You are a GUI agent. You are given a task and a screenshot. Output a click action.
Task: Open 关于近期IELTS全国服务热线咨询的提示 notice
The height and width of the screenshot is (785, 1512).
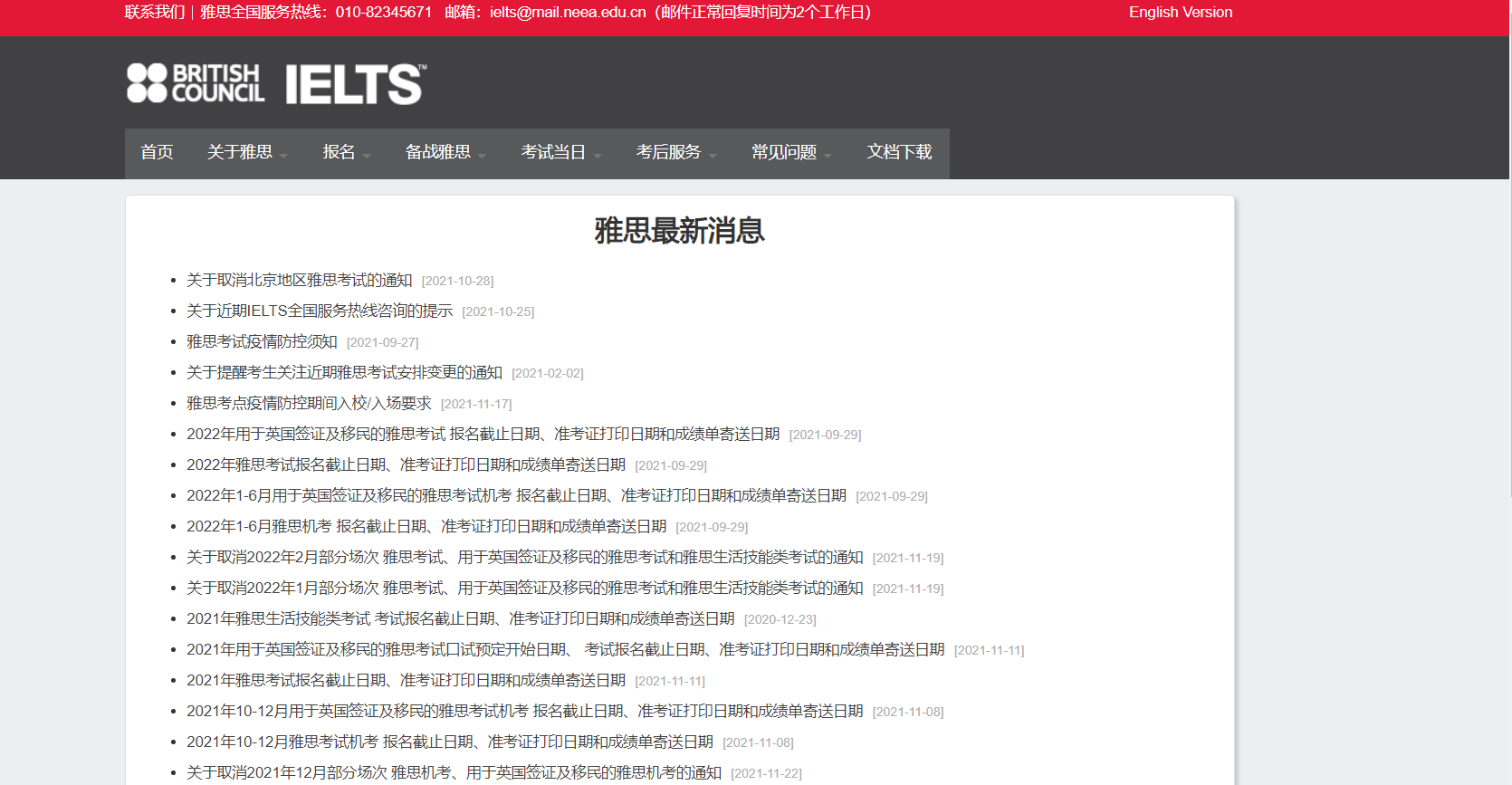pos(319,311)
